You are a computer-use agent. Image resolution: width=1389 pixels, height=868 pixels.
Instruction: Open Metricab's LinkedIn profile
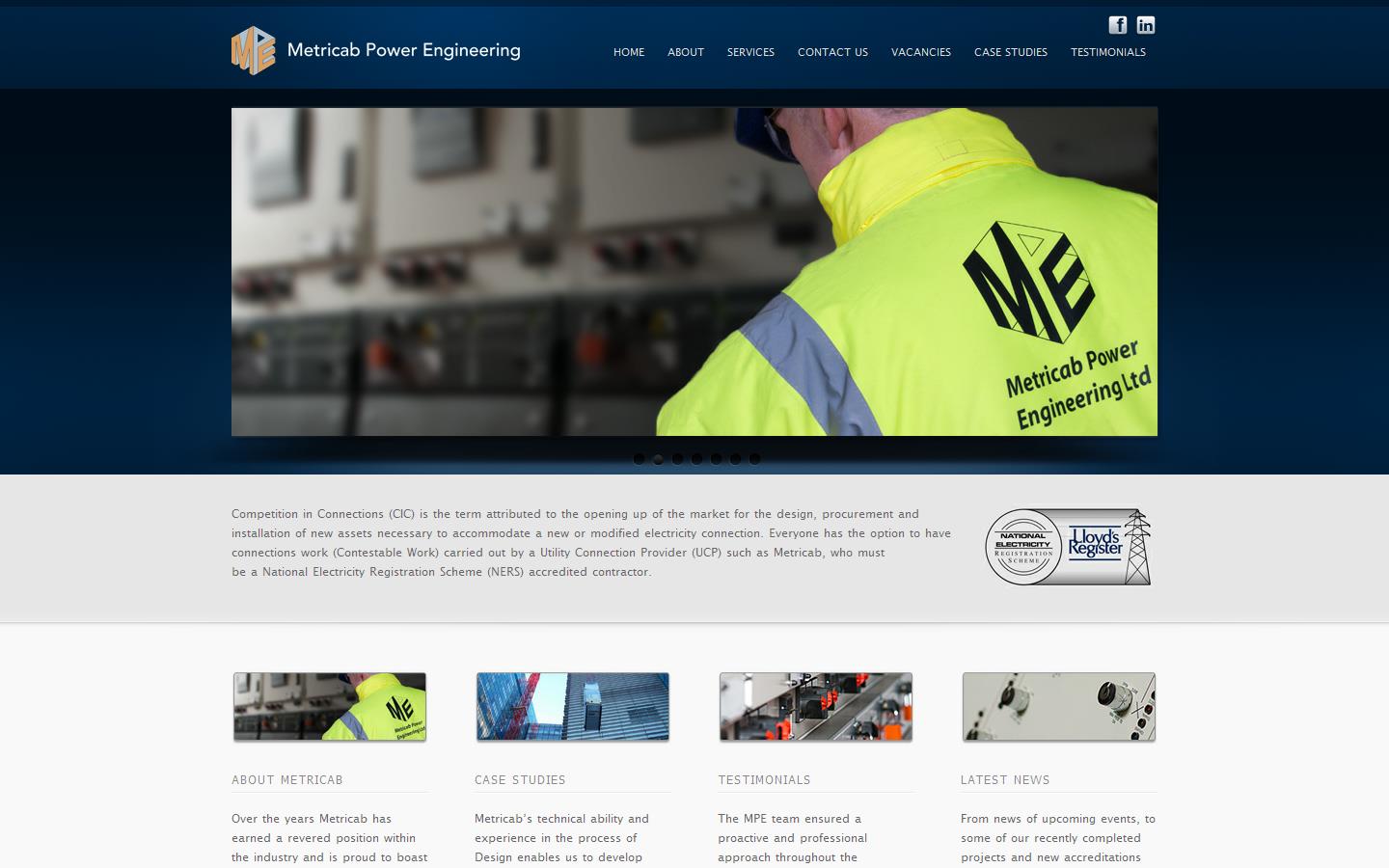point(1146,25)
